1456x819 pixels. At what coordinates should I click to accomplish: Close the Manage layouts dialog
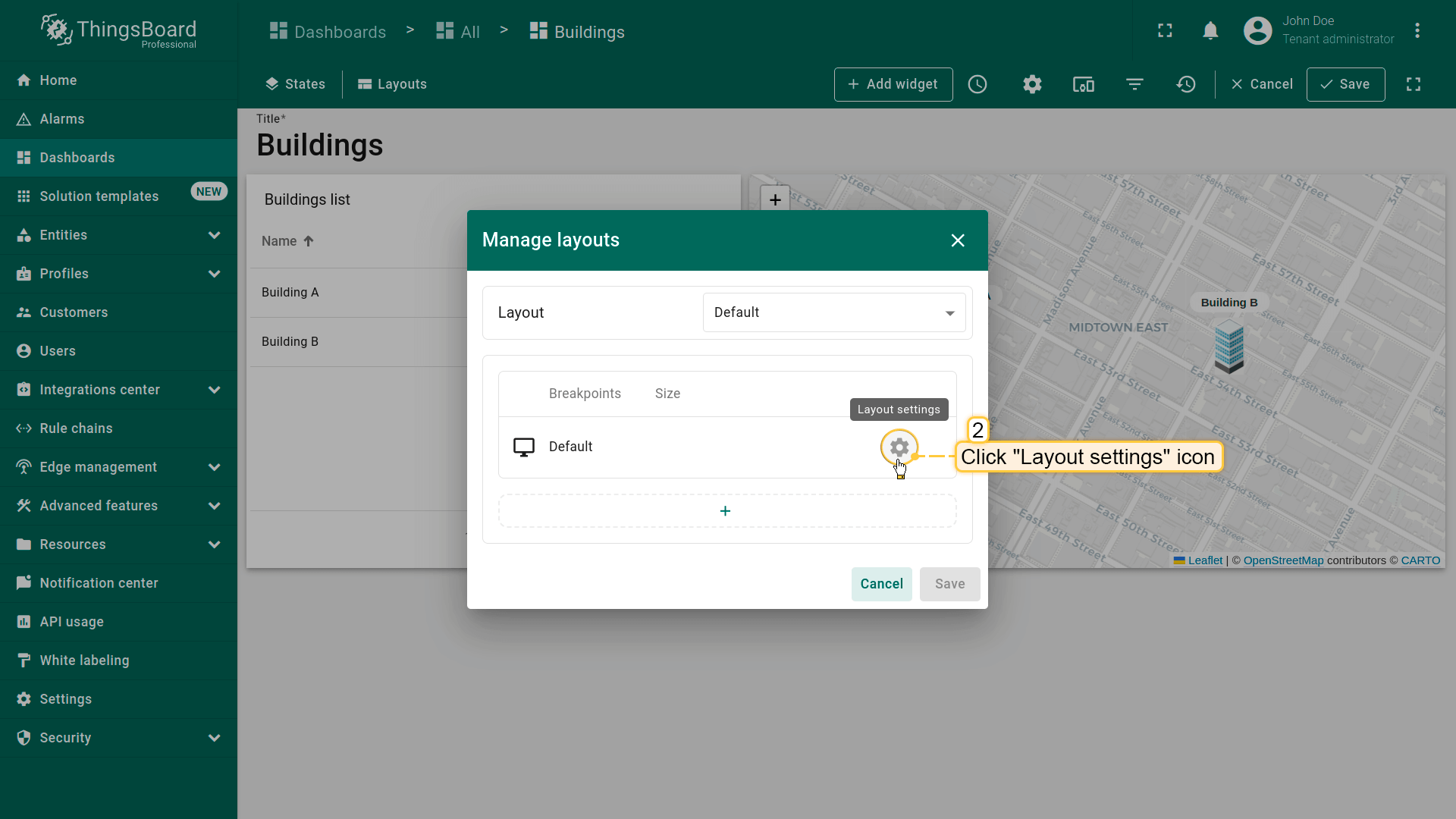[958, 240]
